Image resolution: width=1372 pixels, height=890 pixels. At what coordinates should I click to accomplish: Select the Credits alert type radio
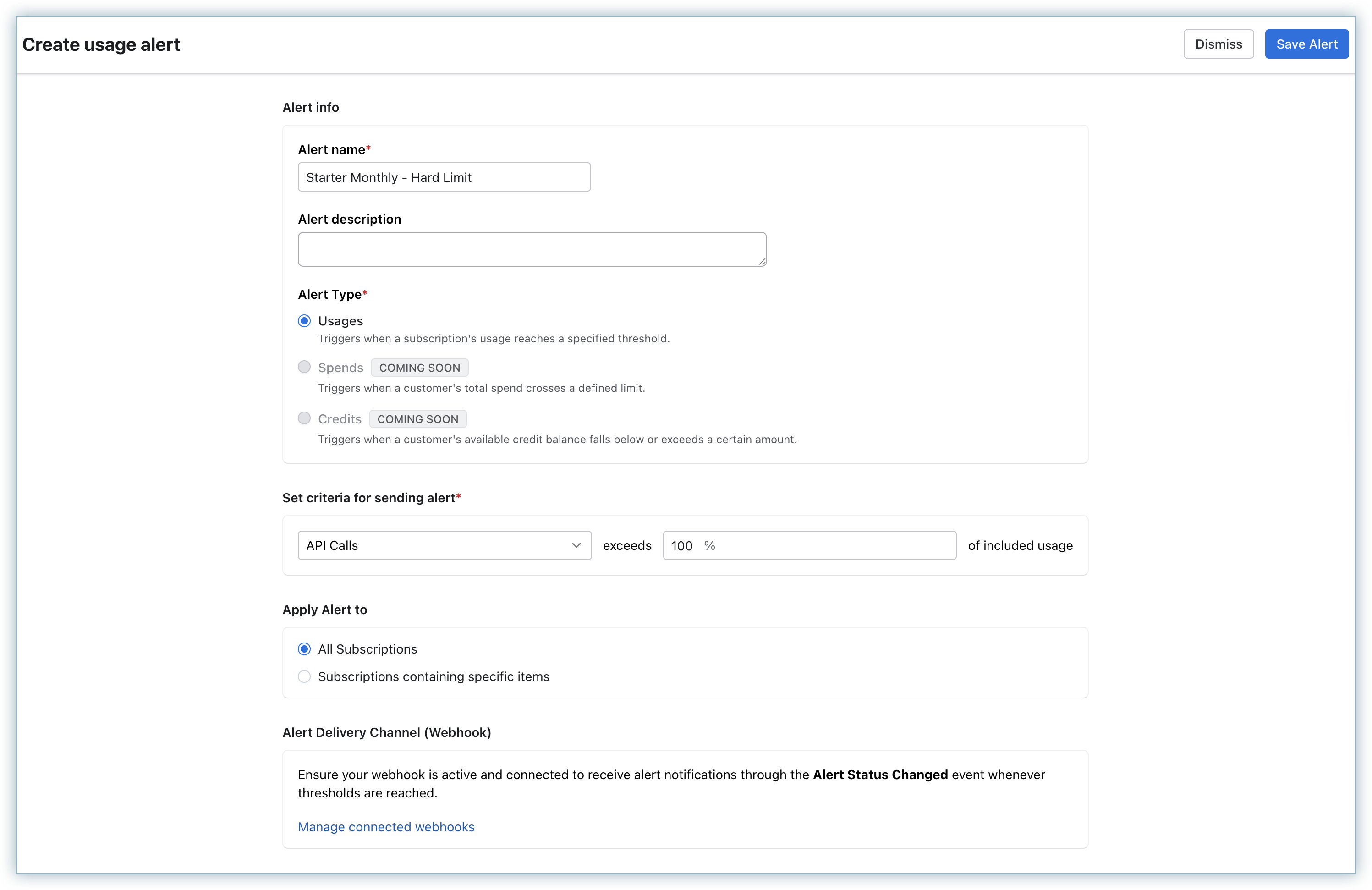point(304,418)
